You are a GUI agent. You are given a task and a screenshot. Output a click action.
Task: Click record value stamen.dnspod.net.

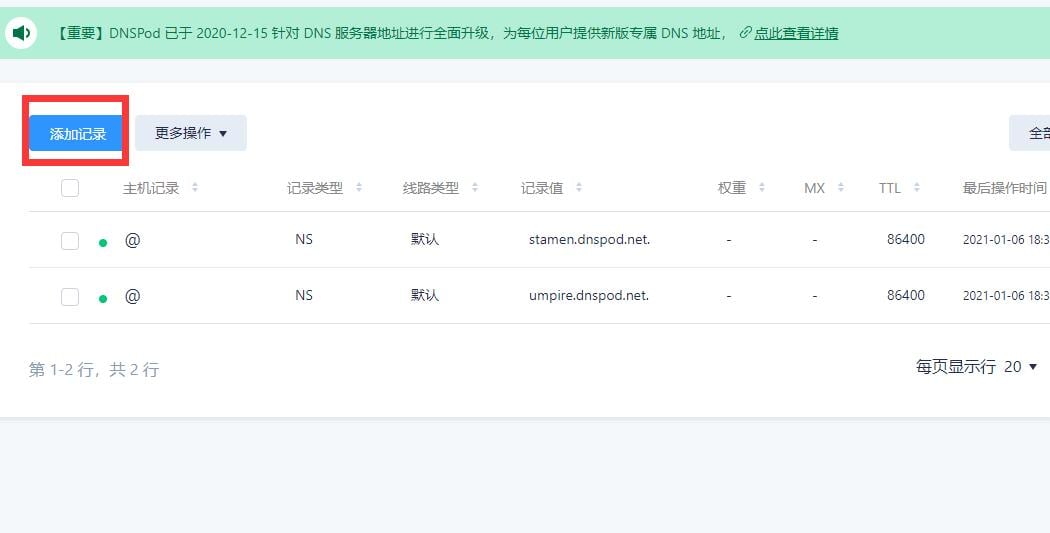(589, 239)
